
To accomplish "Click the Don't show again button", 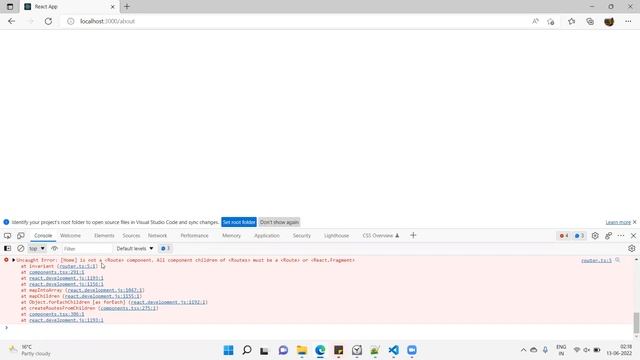I will pos(279,222).
